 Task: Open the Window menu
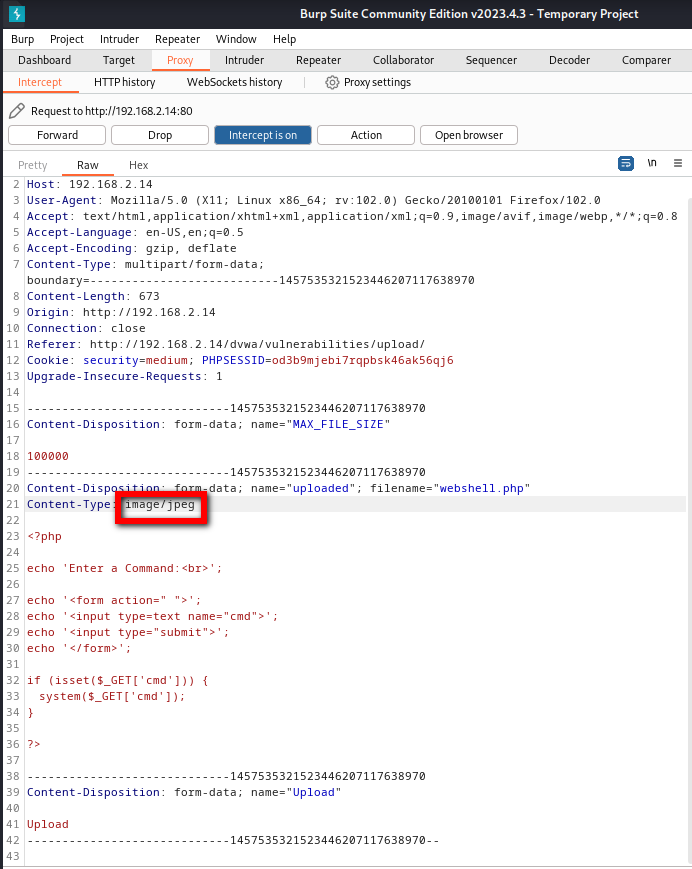(236, 39)
